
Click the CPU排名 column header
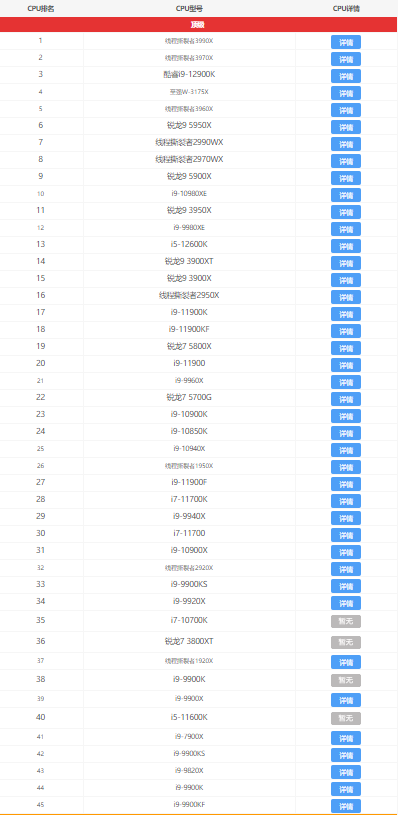41,9
